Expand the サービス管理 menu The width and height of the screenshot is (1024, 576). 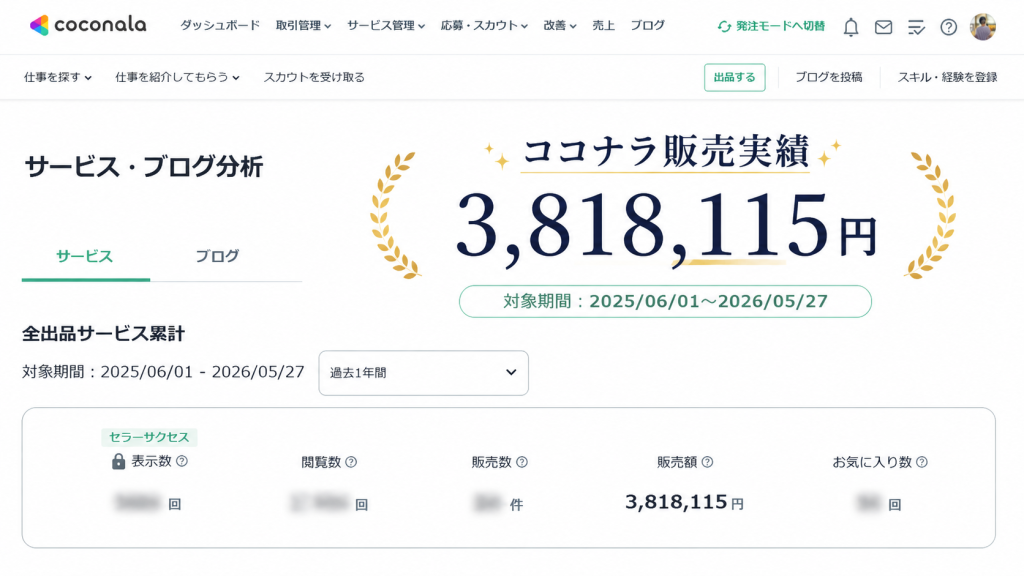click(x=386, y=25)
